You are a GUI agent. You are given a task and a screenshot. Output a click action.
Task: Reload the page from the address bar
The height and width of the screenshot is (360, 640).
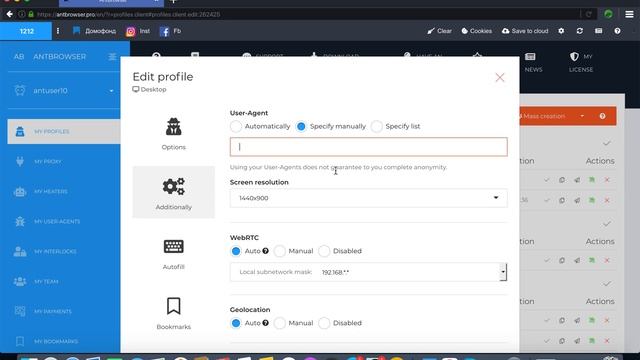(589, 14)
